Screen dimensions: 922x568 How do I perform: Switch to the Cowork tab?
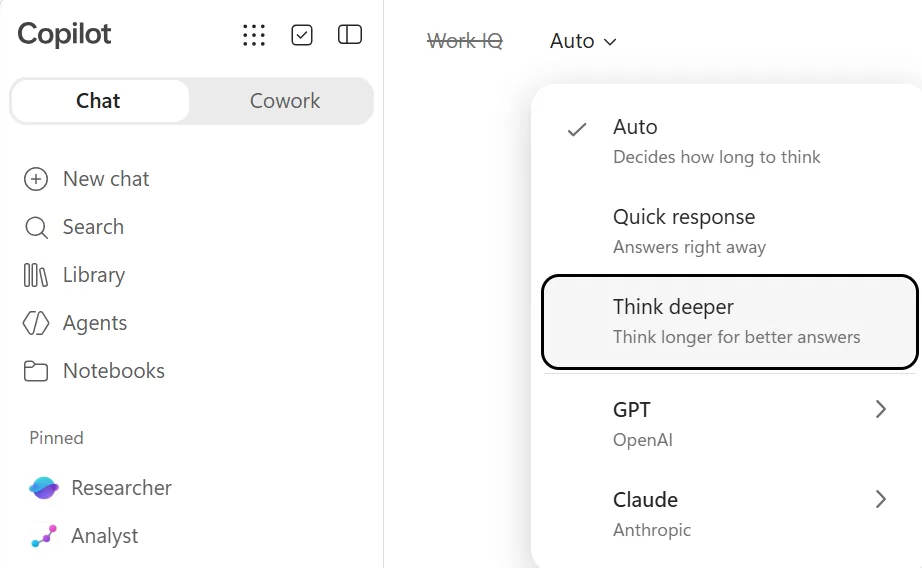pyautogui.click(x=285, y=101)
